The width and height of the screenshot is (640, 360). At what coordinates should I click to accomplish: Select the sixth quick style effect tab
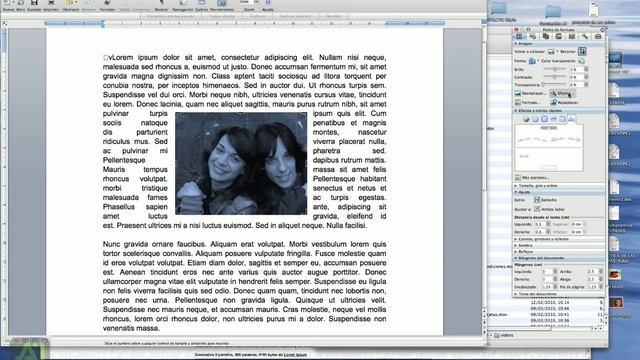pos(571,119)
